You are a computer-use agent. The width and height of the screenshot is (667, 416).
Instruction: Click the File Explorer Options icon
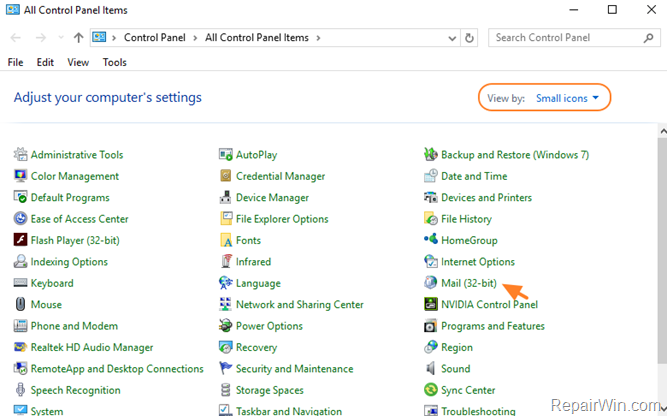[226, 219]
